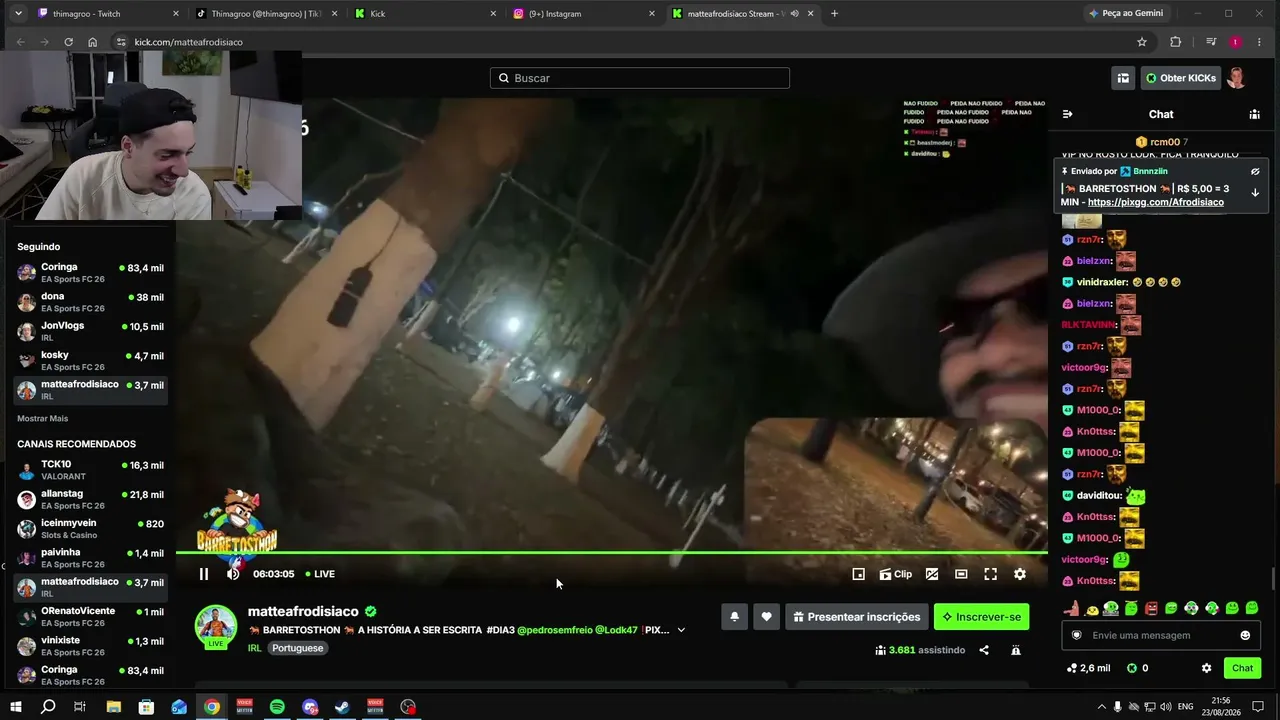The image size is (1280, 720).
Task: Open the pixgg.com/Afrodisiaco link
Action: [x=1156, y=202]
